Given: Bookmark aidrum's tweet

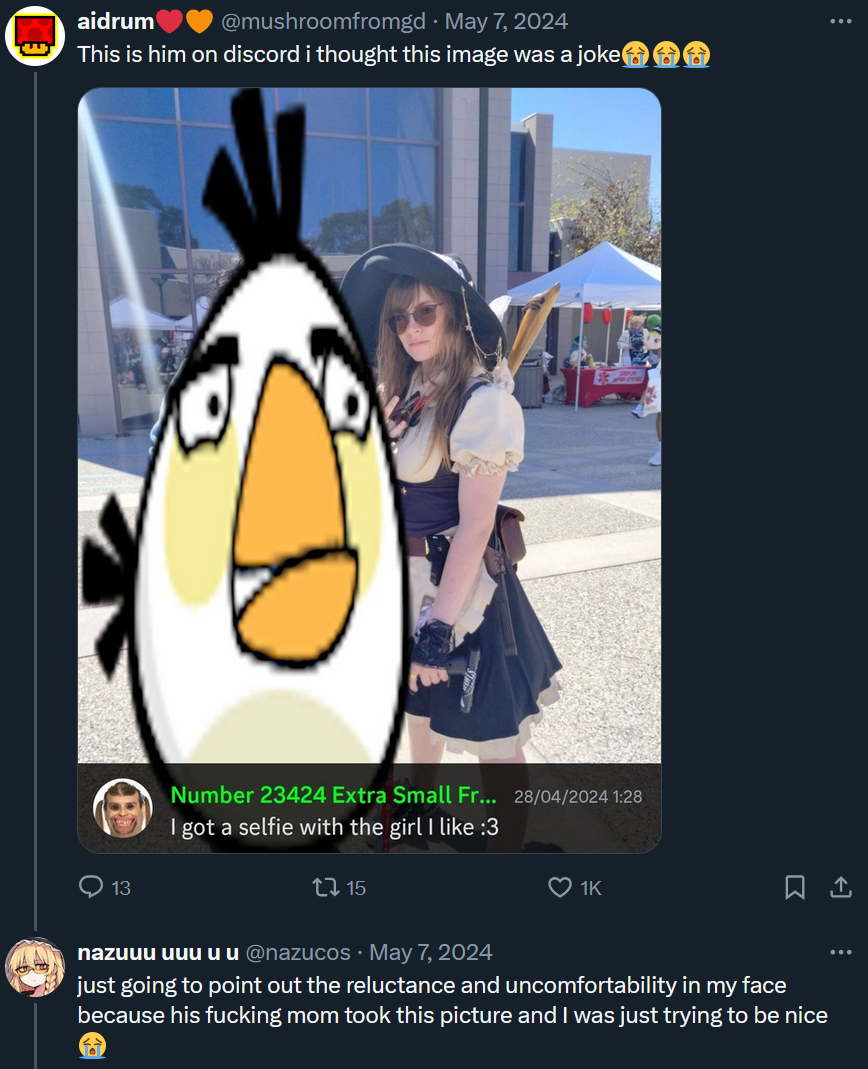Looking at the screenshot, I should (x=794, y=887).
